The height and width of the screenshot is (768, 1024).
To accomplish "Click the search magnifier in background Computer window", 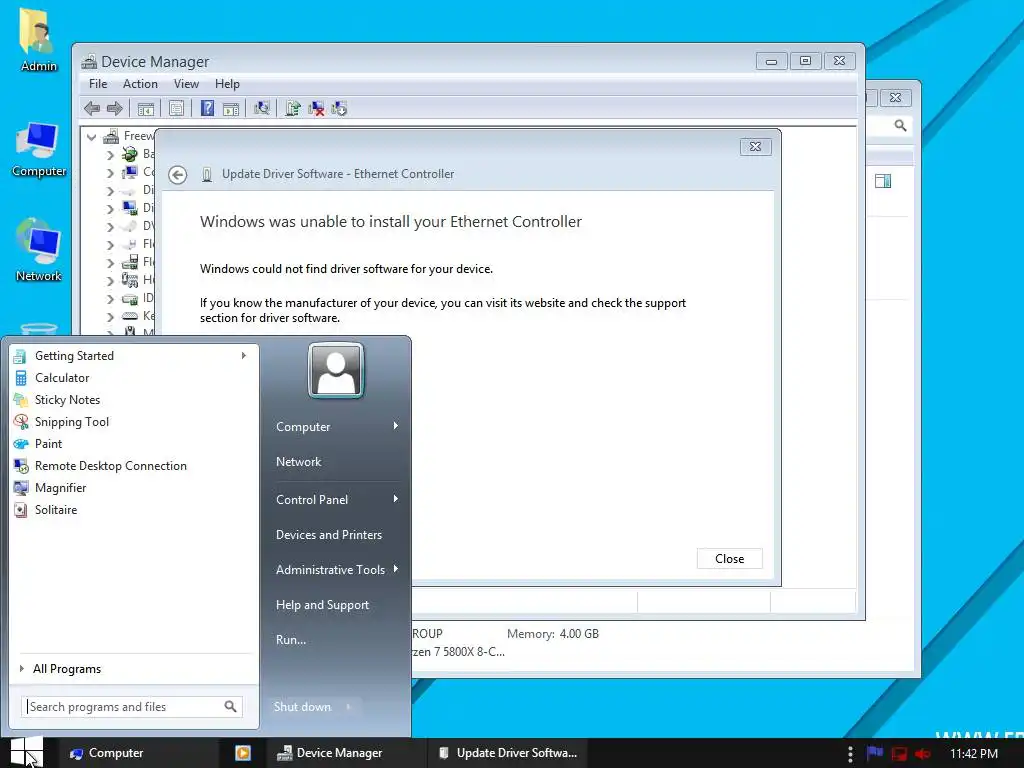I will [x=901, y=125].
